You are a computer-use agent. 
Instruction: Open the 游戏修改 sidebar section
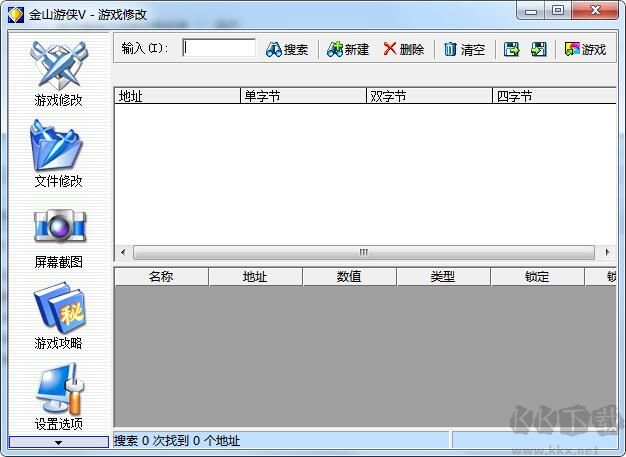click(x=58, y=73)
